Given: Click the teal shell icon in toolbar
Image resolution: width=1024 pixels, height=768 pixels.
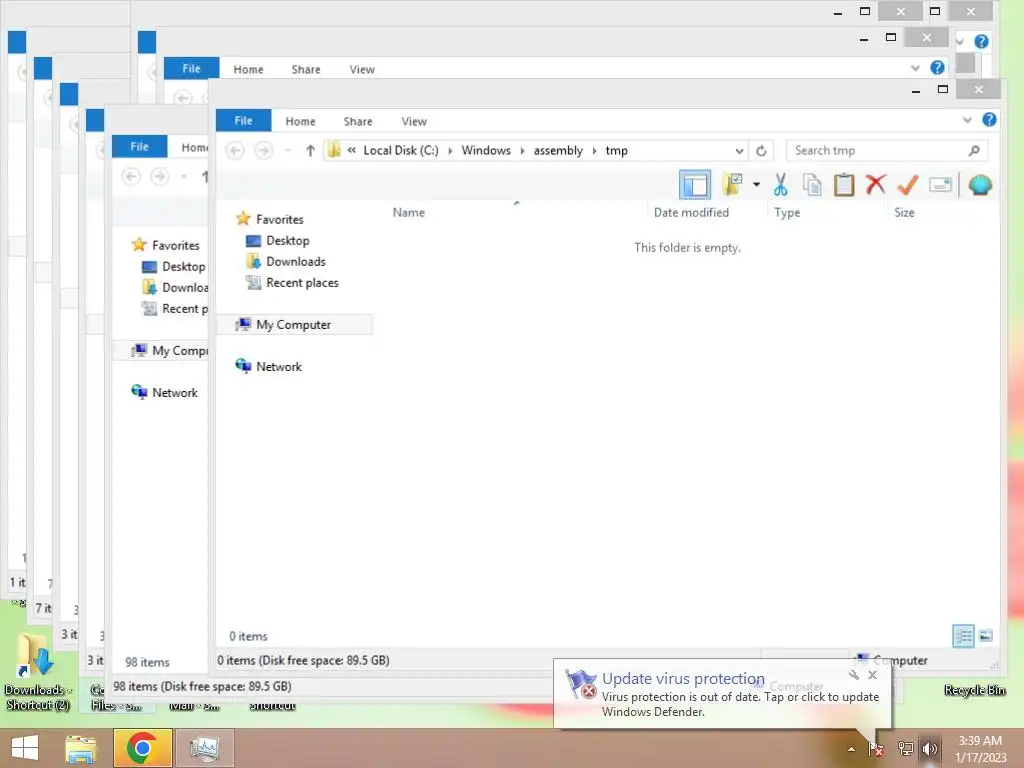Looking at the screenshot, I should coord(980,185).
